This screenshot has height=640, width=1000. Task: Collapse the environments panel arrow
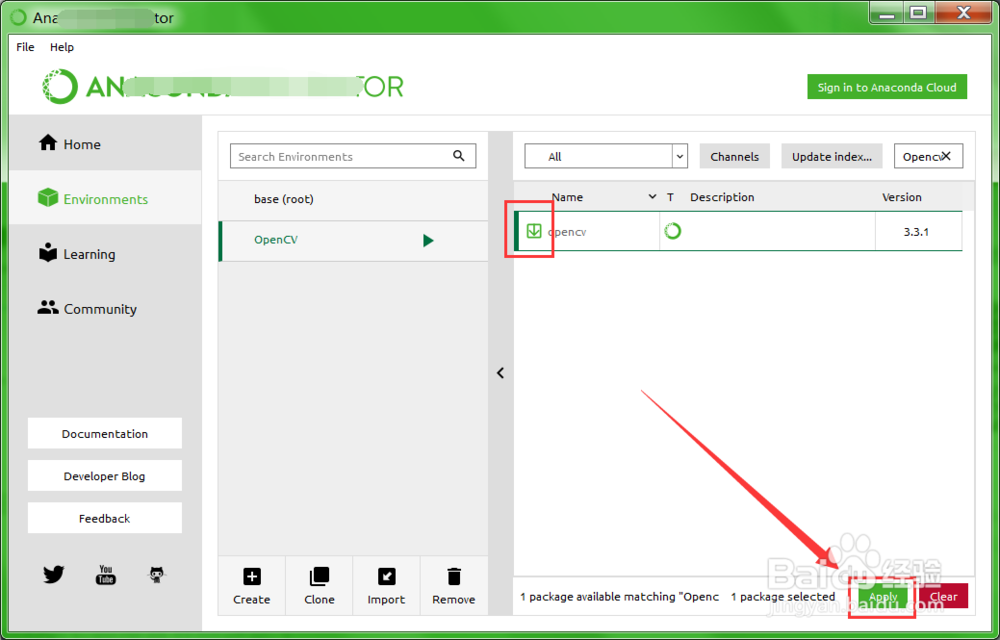coord(501,373)
